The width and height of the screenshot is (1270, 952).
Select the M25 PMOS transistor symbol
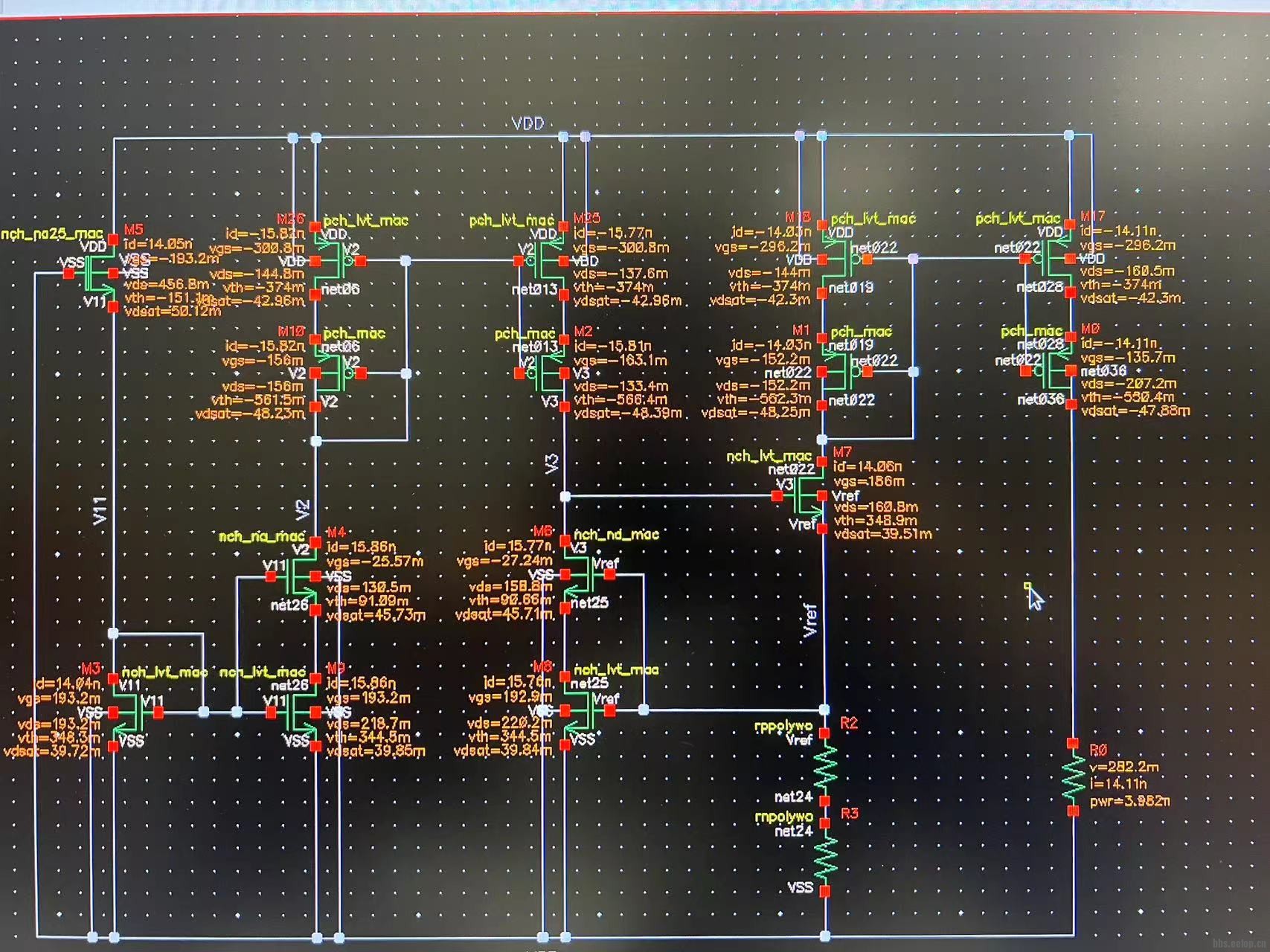tap(542, 262)
